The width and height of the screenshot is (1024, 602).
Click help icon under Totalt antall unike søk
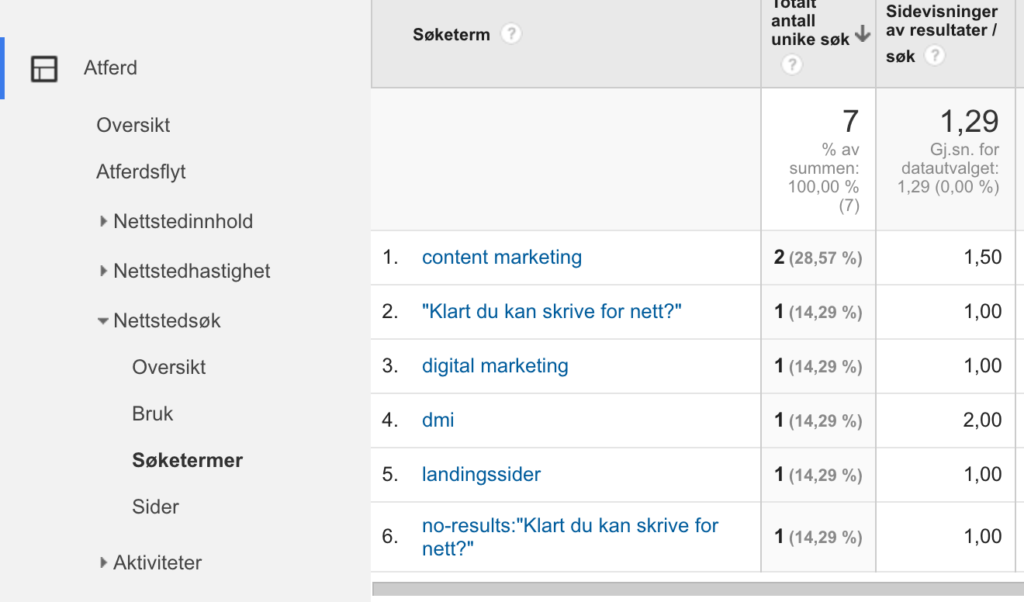pyautogui.click(x=792, y=65)
